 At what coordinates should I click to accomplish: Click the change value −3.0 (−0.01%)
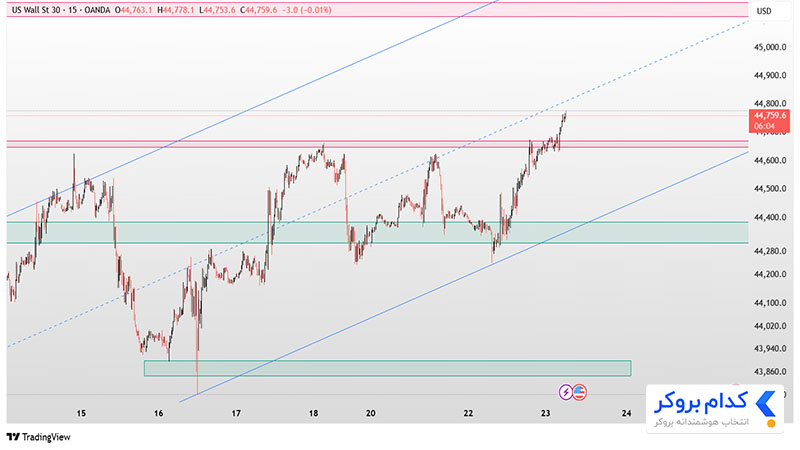(306, 10)
